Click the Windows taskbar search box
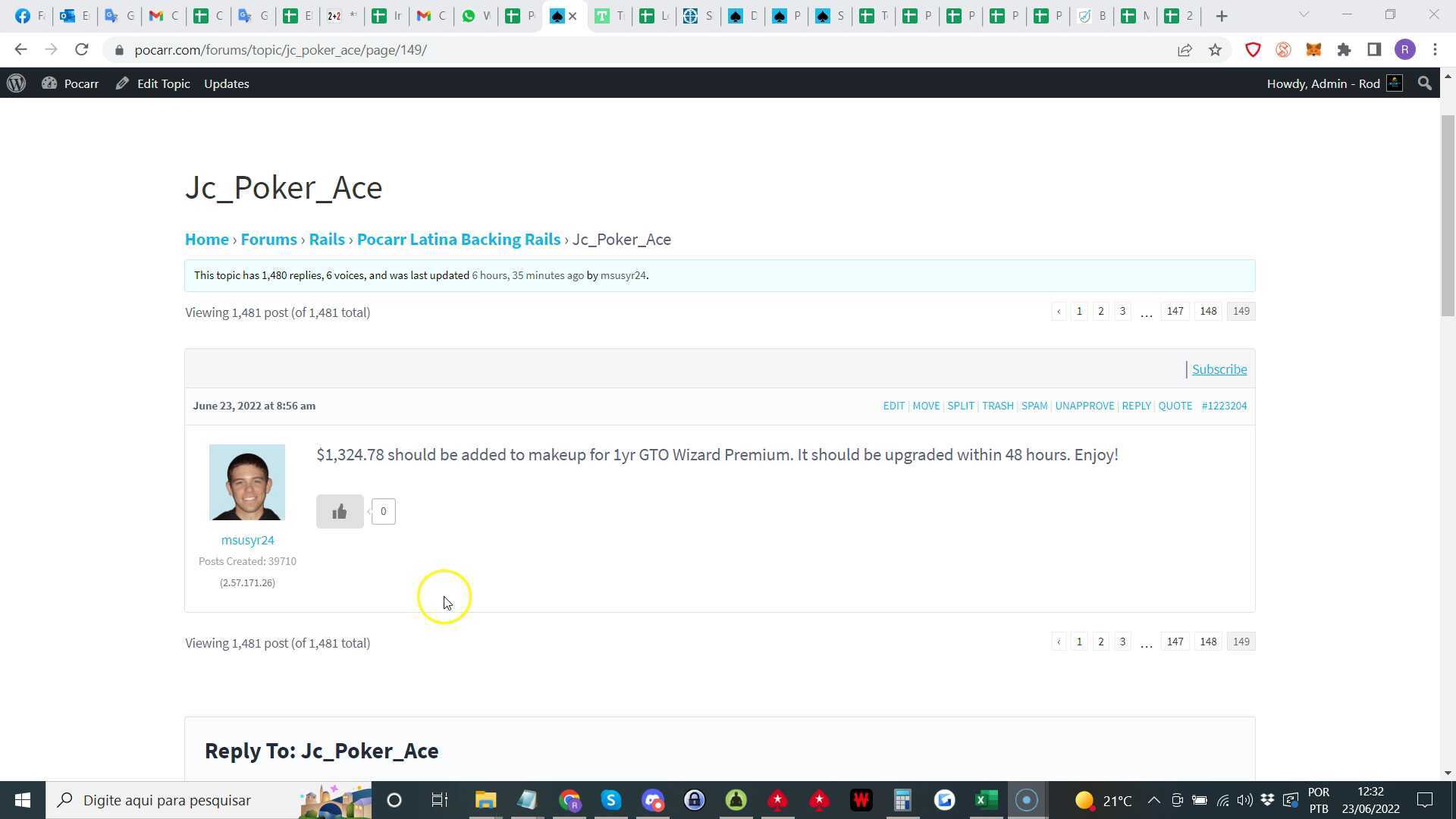 coord(209,800)
